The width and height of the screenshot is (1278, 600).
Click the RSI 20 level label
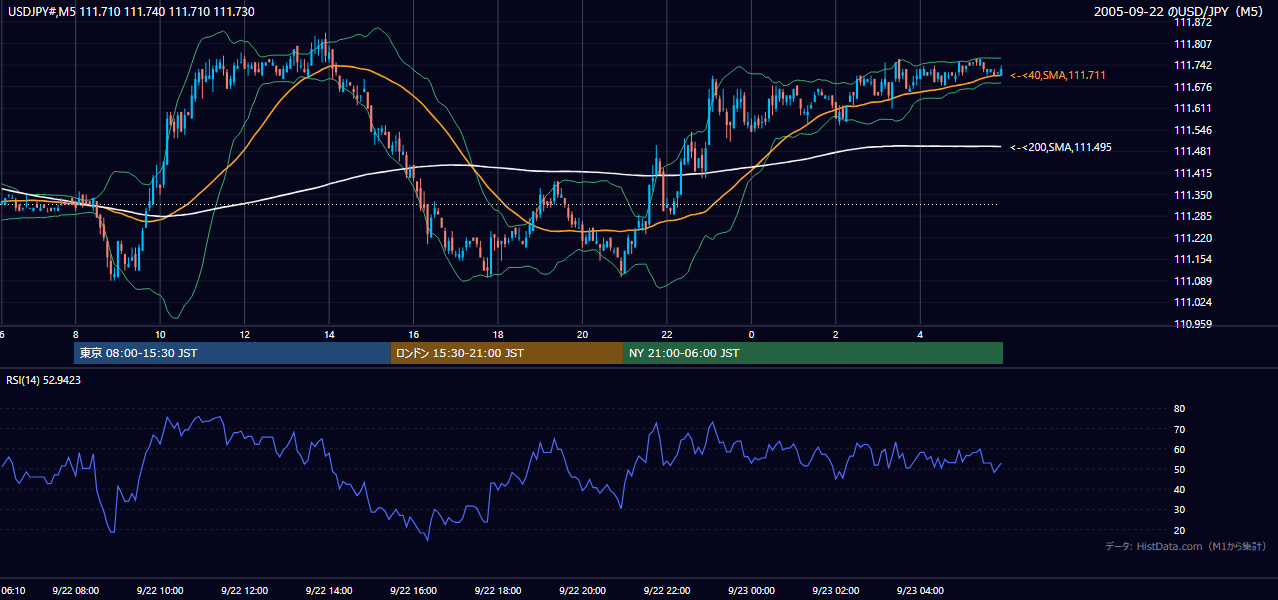click(1180, 530)
